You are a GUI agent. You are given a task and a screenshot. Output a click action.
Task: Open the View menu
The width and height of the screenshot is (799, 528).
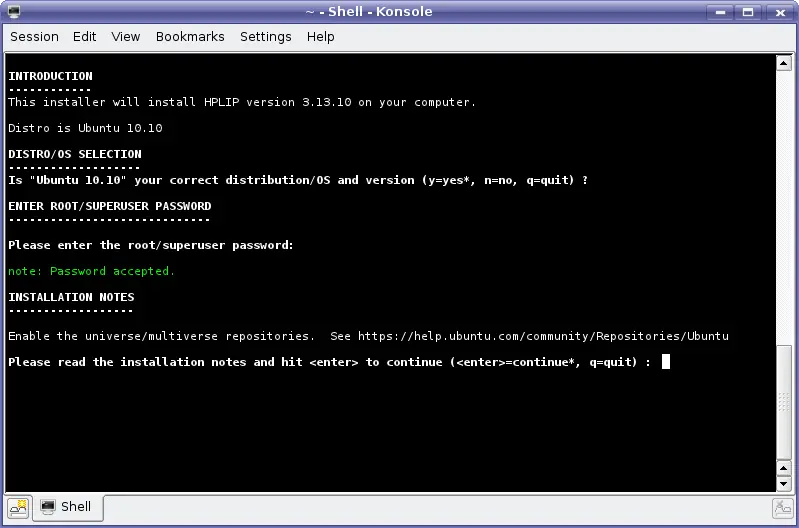tap(125, 37)
